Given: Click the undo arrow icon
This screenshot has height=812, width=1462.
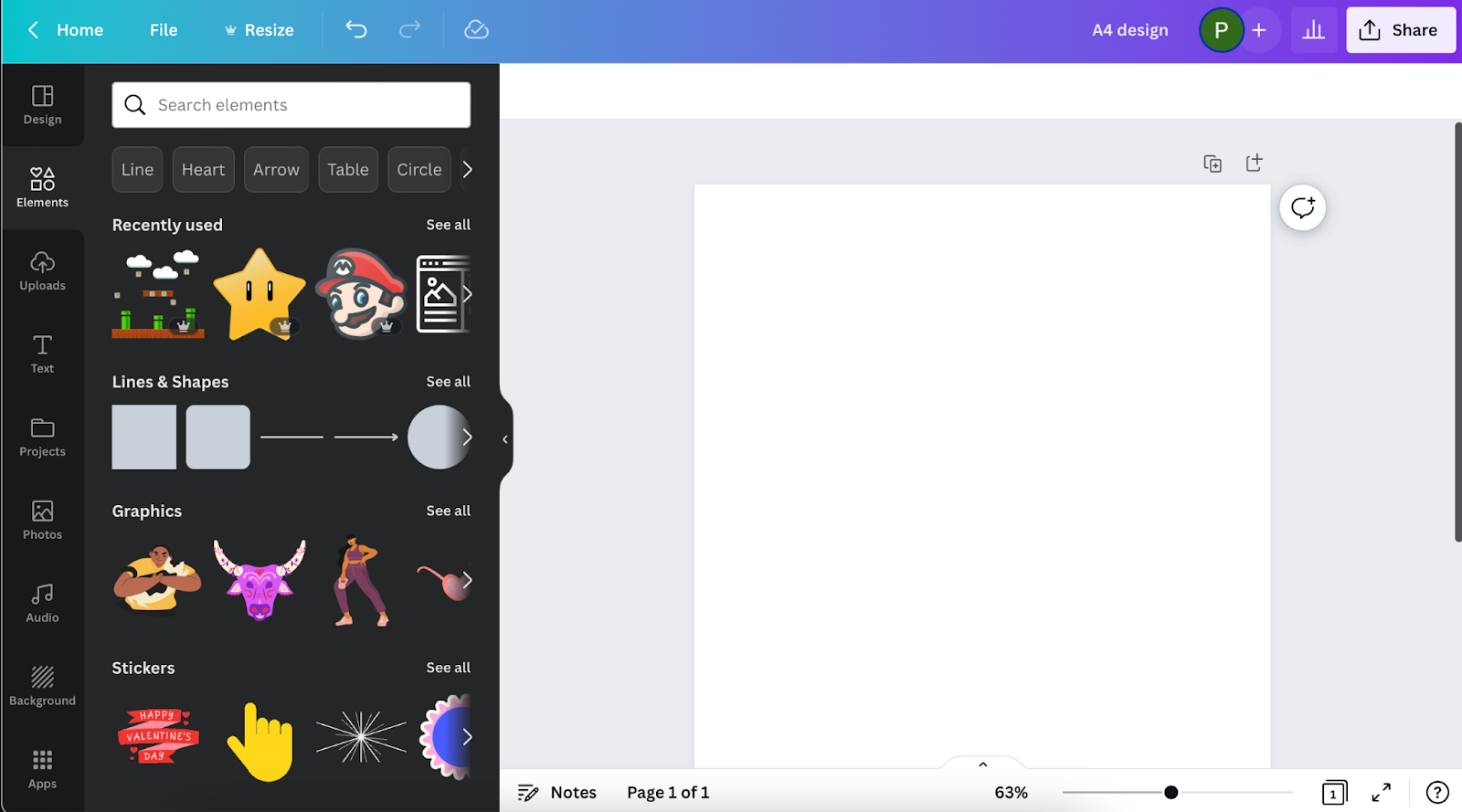Looking at the screenshot, I should [x=356, y=30].
